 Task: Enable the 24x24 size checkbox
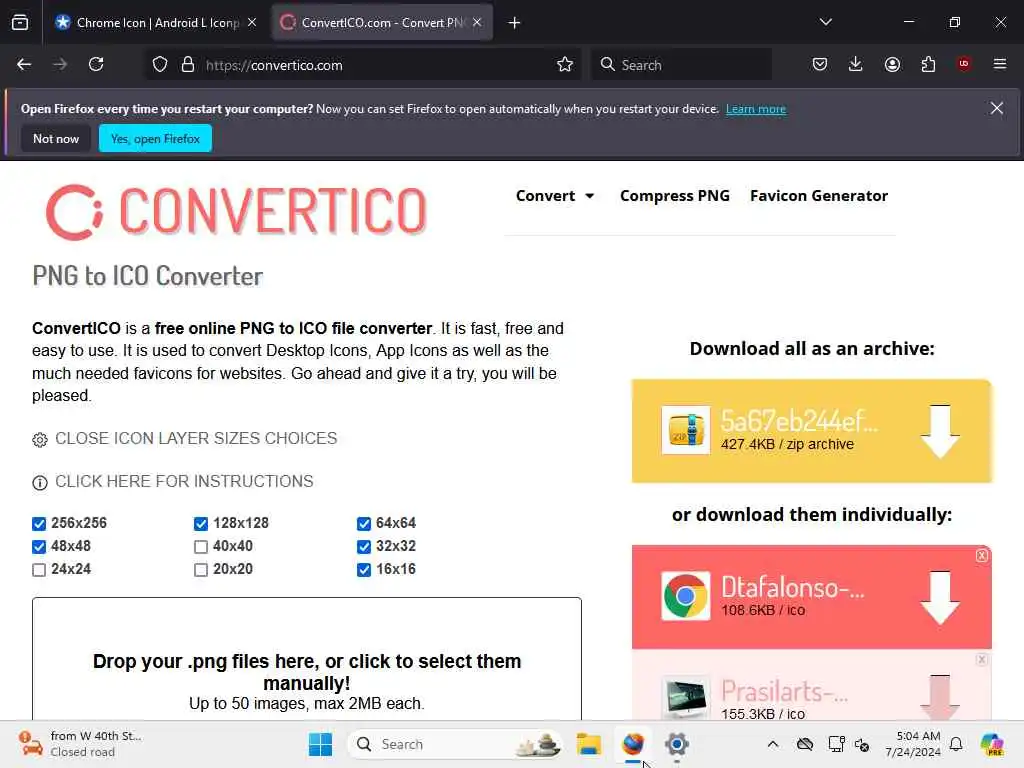pyautogui.click(x=39, y=570)
